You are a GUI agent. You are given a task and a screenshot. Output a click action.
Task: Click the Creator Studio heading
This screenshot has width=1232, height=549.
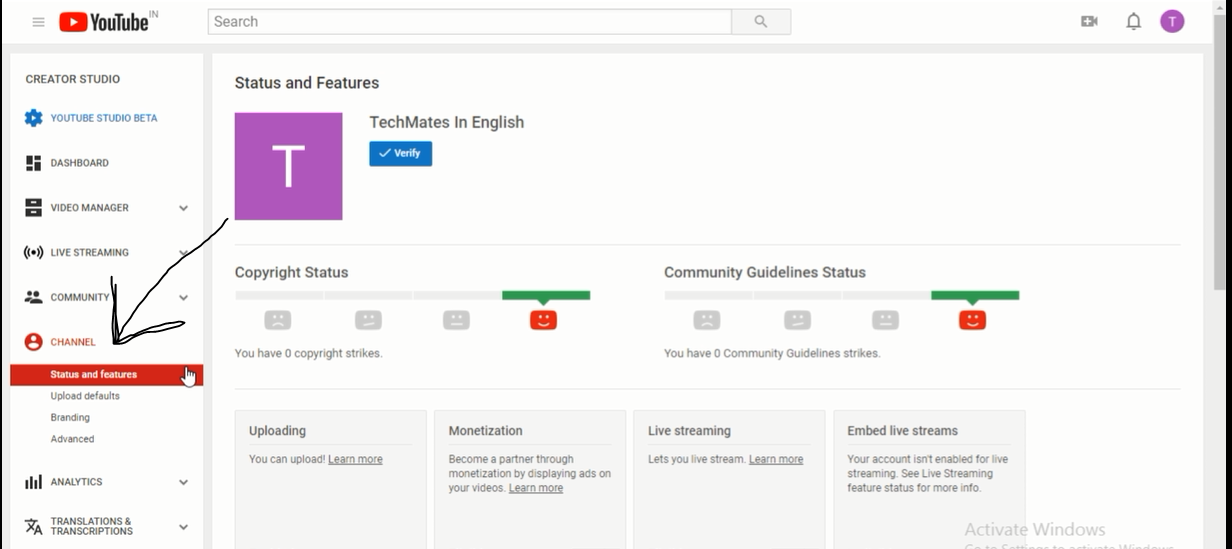[72, 79]
